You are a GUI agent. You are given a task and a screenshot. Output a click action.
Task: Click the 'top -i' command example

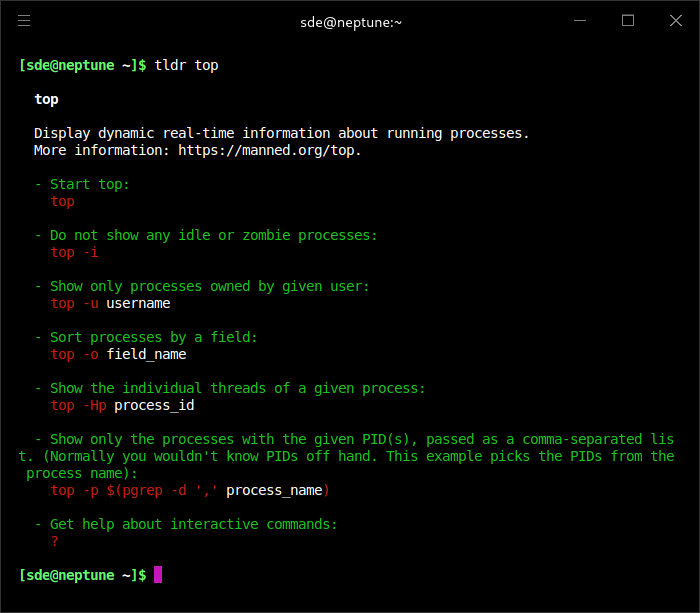pyautogui.click(x=74, y=252)
